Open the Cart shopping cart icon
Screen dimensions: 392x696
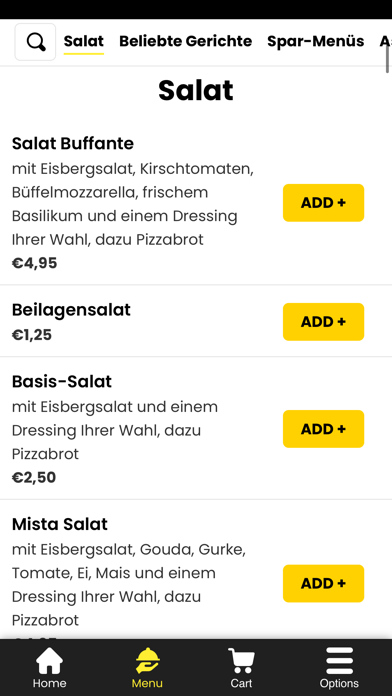[241, 660]
